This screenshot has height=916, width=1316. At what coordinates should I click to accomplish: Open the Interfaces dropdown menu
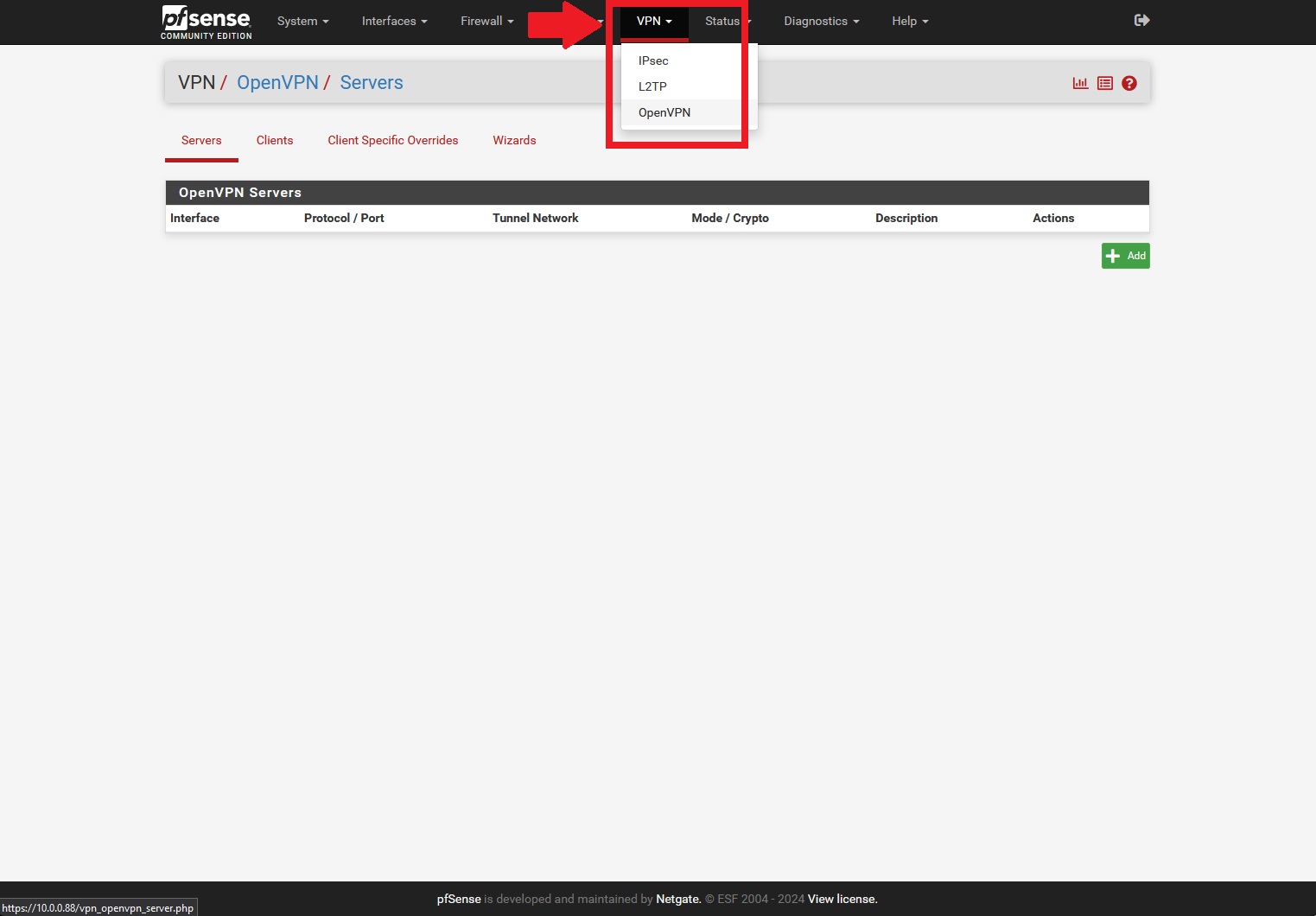[394, 21]
